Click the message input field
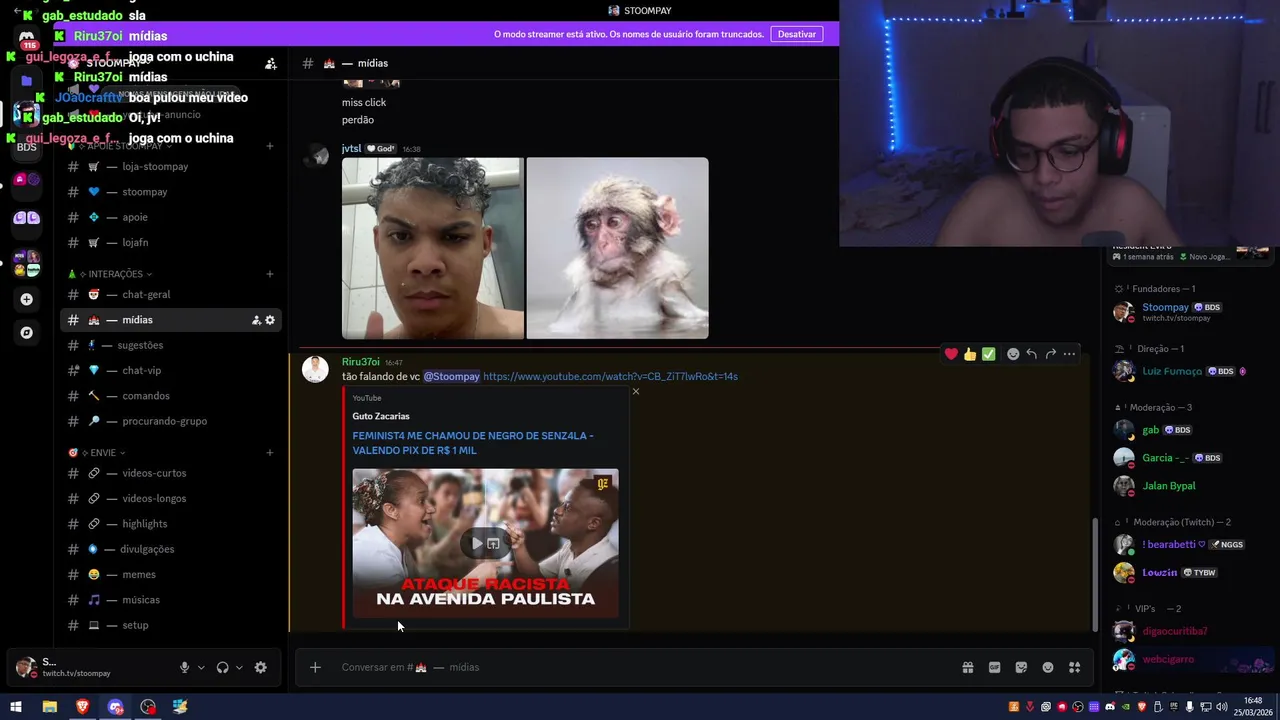The height and width of the screenshot is (720, 1280). [x=640, y=667]
